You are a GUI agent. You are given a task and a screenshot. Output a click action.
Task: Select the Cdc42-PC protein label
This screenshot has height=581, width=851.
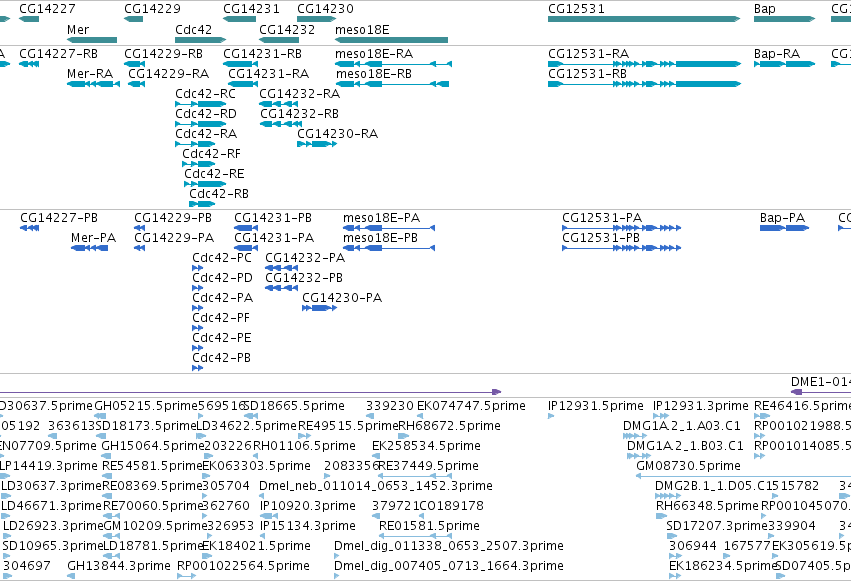coord(222,258)
